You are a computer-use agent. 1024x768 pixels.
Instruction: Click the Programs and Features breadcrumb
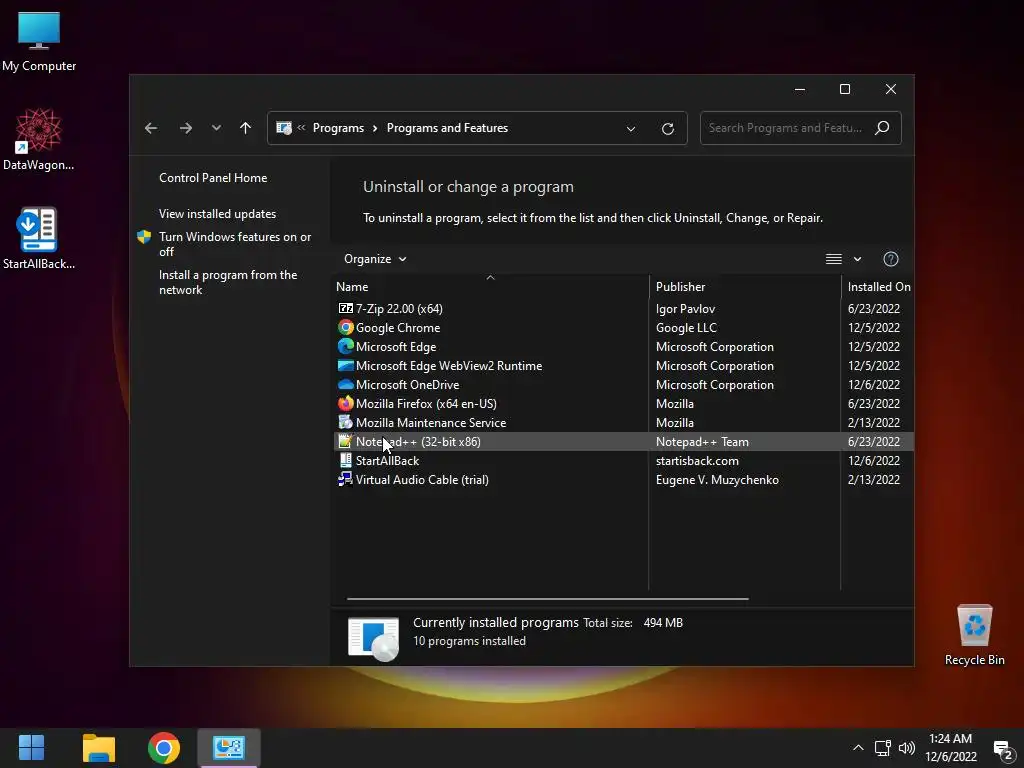pos(447,128)
